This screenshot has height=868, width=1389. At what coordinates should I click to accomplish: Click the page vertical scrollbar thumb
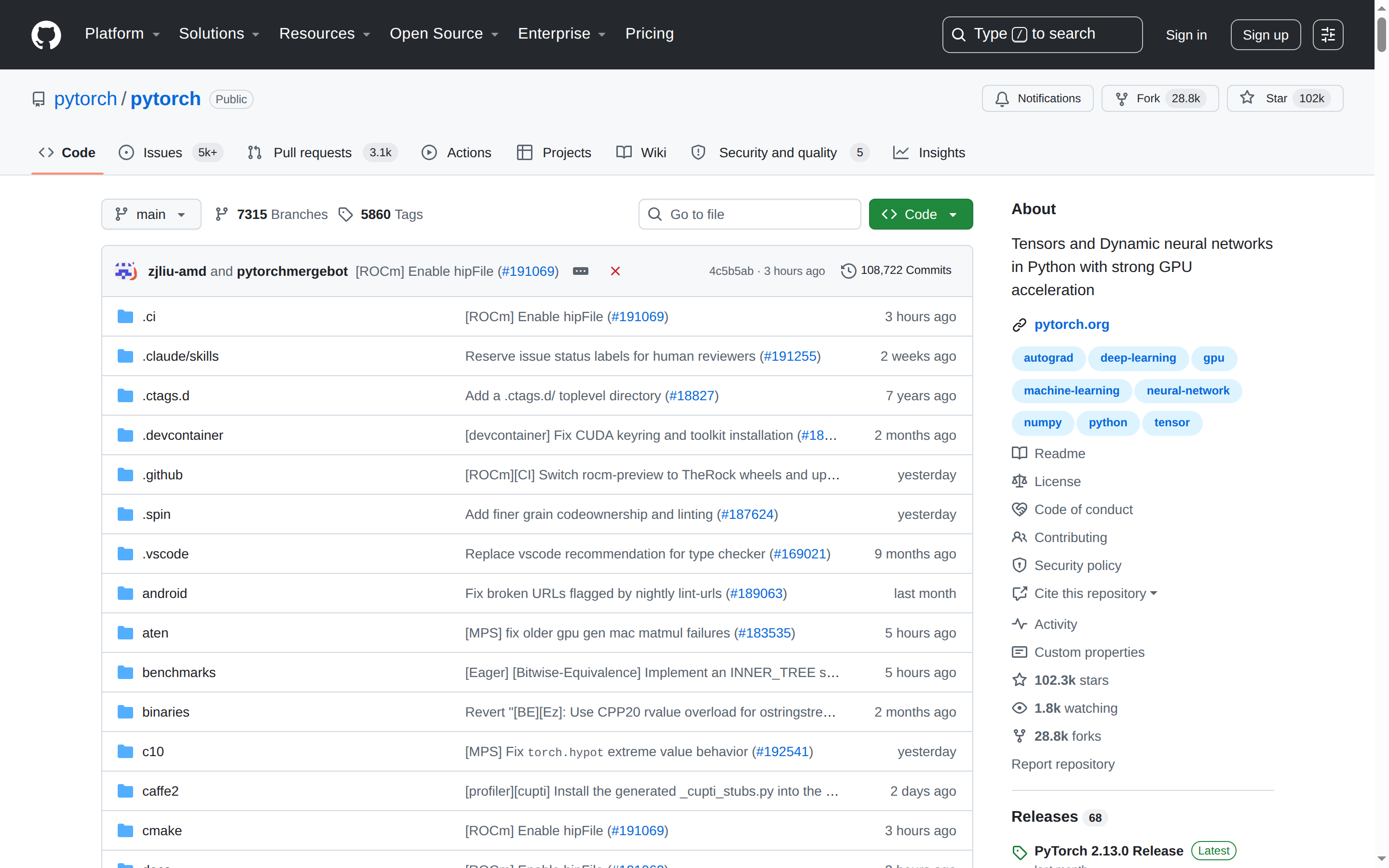coord(1382,34)
